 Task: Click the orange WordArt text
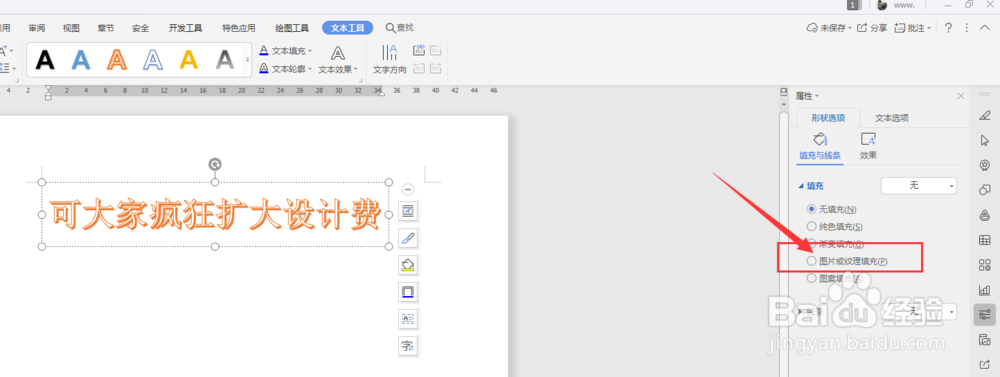point(215,215)
